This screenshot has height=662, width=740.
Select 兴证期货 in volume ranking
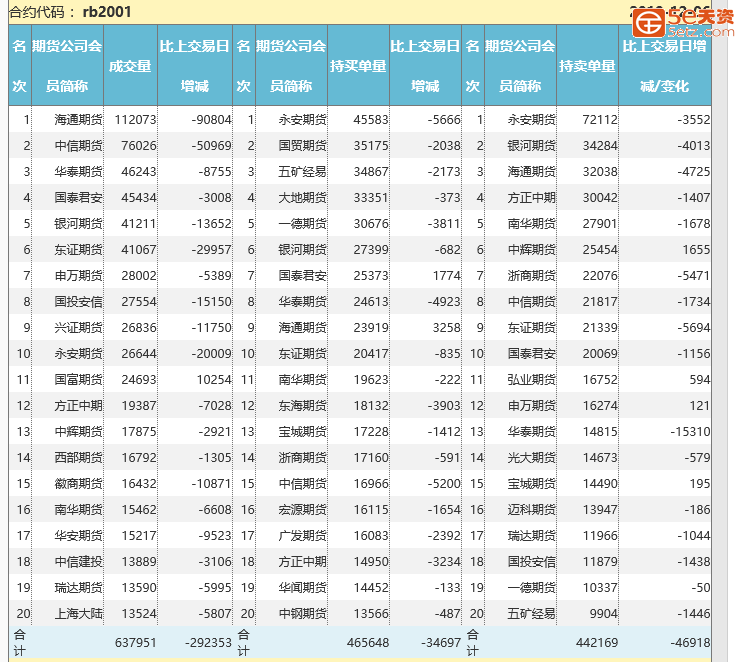[78, 327]
